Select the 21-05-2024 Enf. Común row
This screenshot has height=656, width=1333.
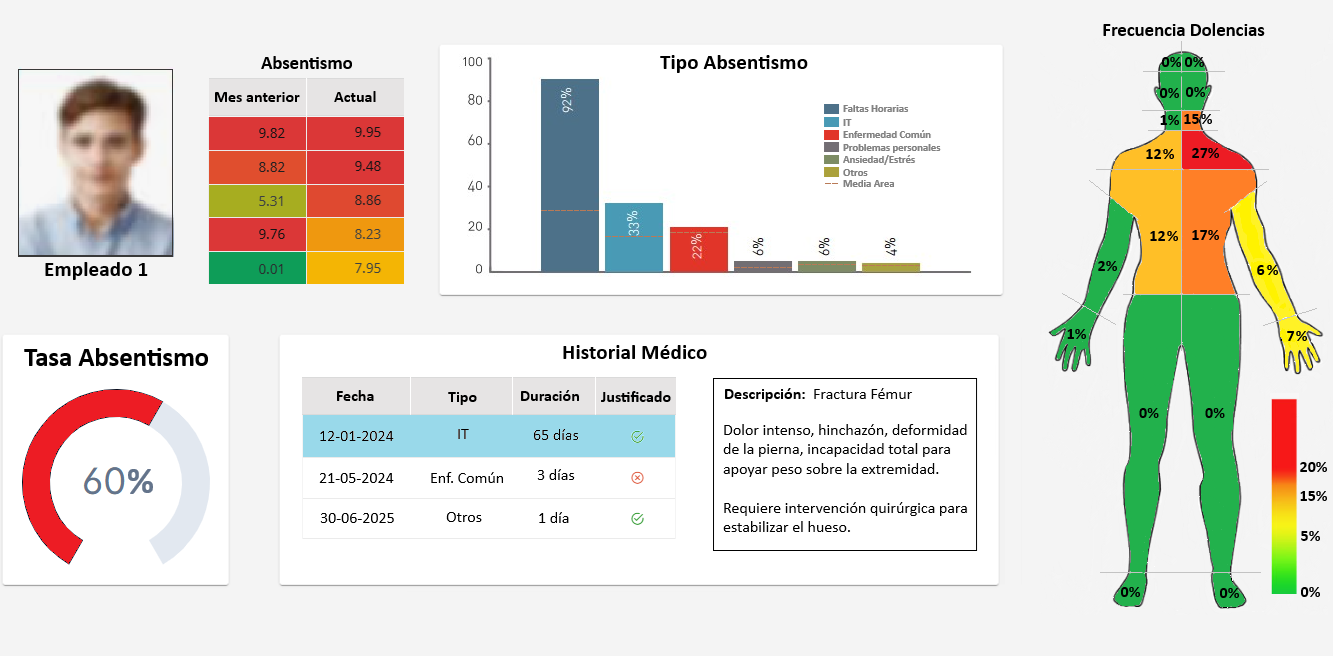pyautogui.click(x=488, y=478)
